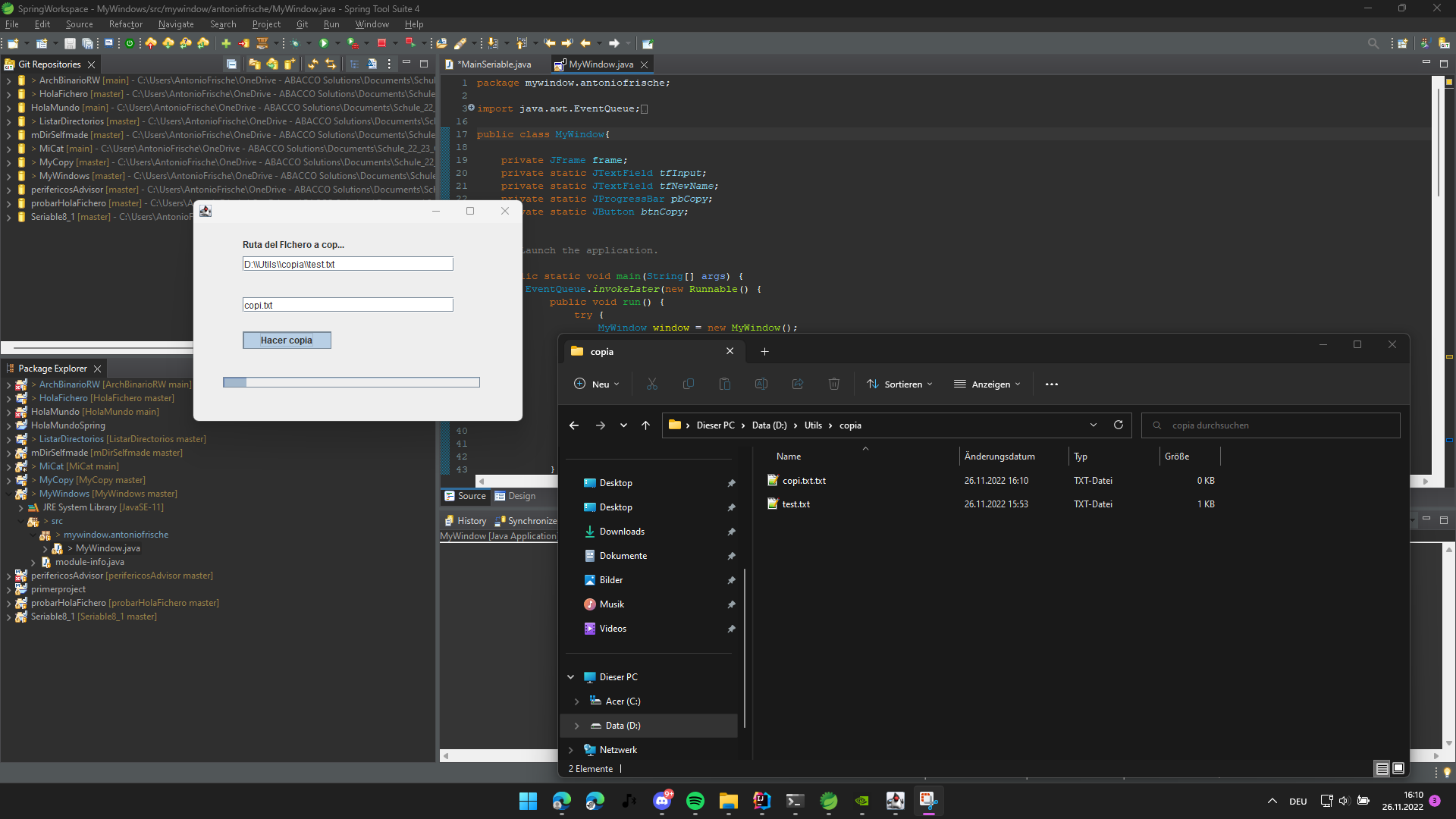Switch to the Design tab in editor
The width and height of the screenshot is (1456, 819).
point(521,495)
